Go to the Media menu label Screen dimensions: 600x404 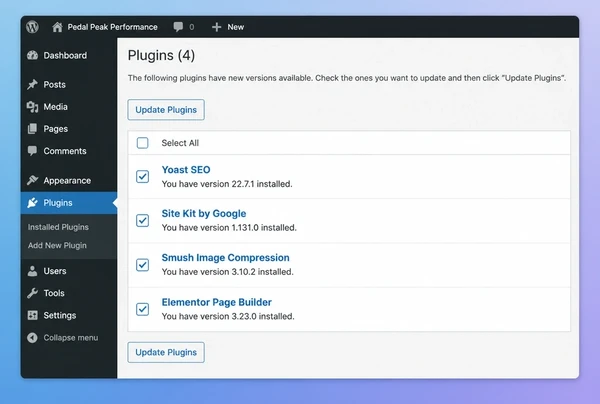click(x=55, y=107)
